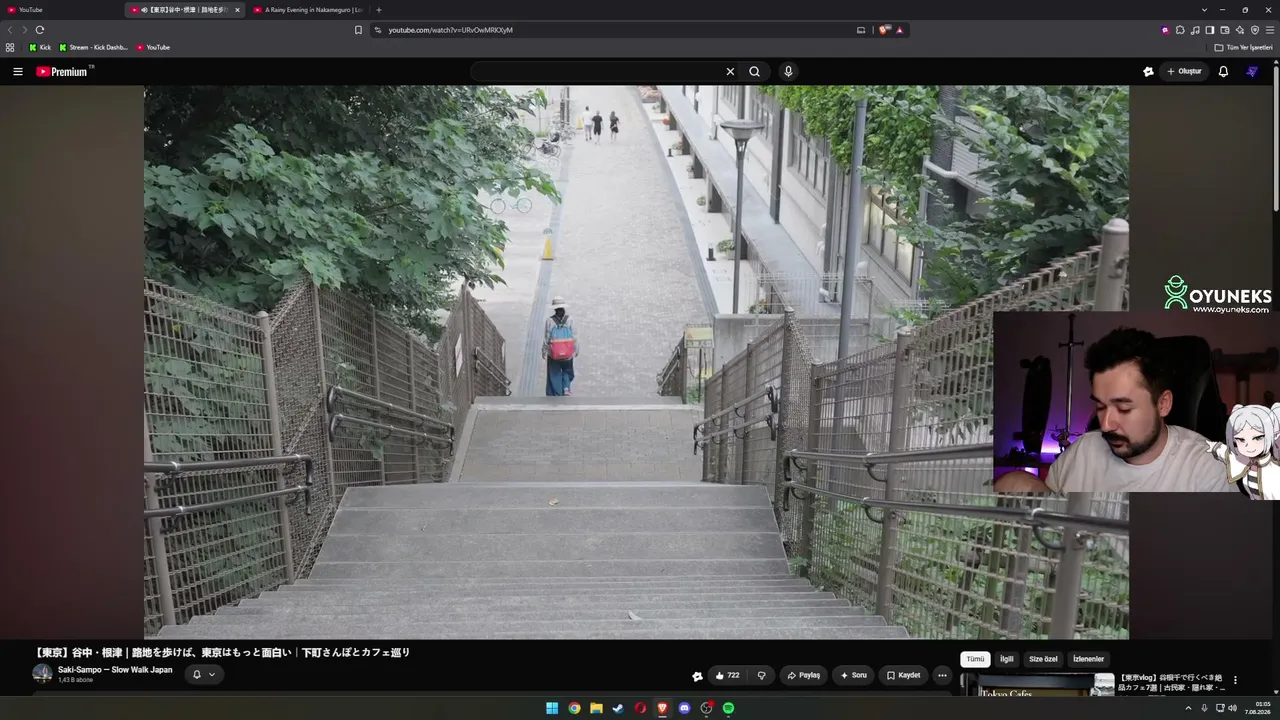Image resolution: width=1280 pixels, height=720 pixels.
Task: Open the YouTube account avatar menu
Action: pyautogui.click(x=1252, y=72)
